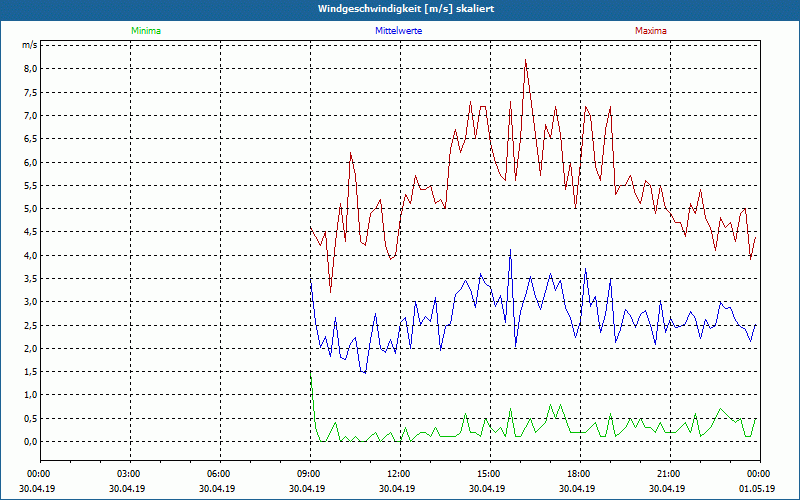Click the 6,5 y-axis value
This screenshot has height=500, width=800.
click(x=31, y=139)
